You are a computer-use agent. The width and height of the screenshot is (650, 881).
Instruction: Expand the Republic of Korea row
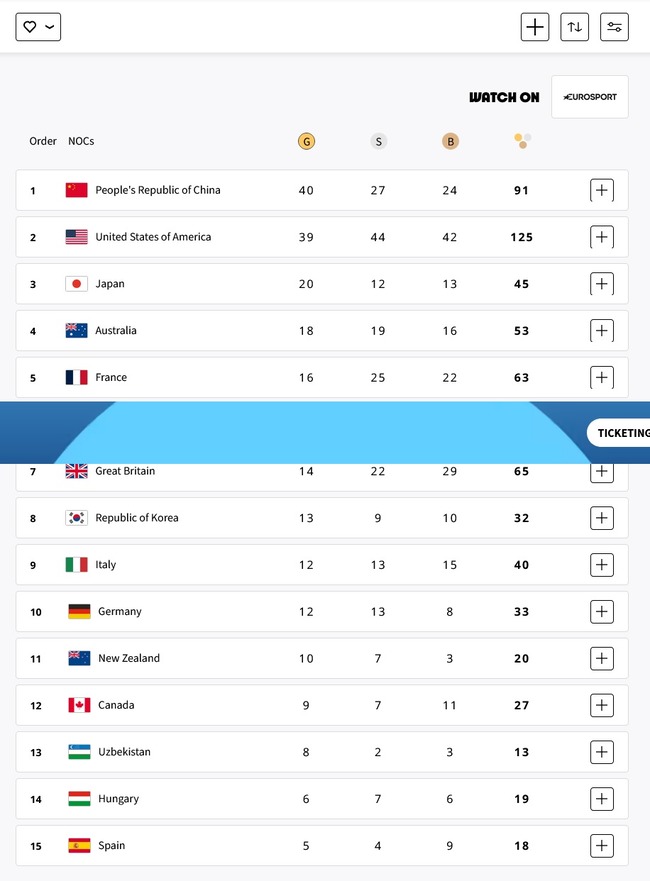click(601, 518)
